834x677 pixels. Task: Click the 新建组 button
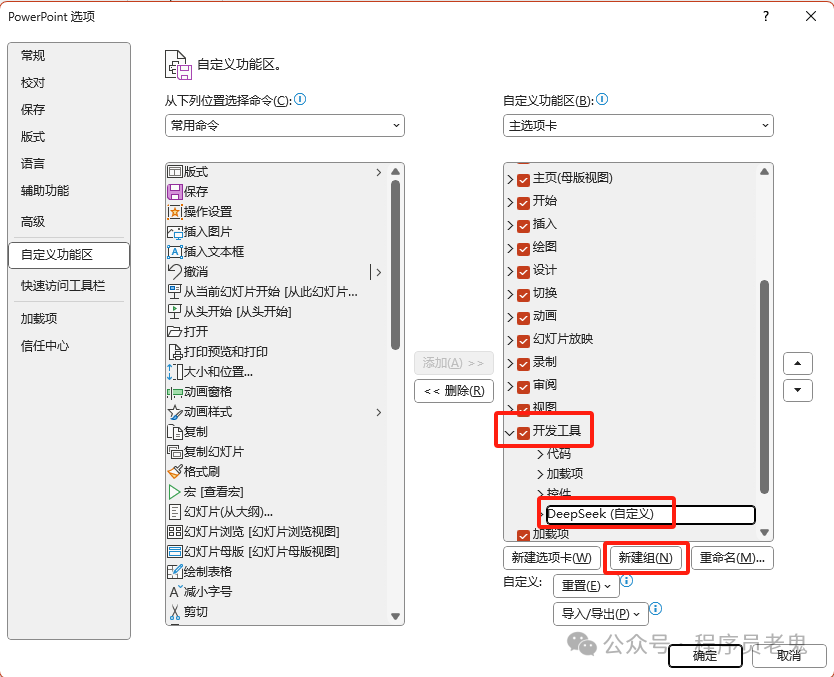tap(646, 558)
